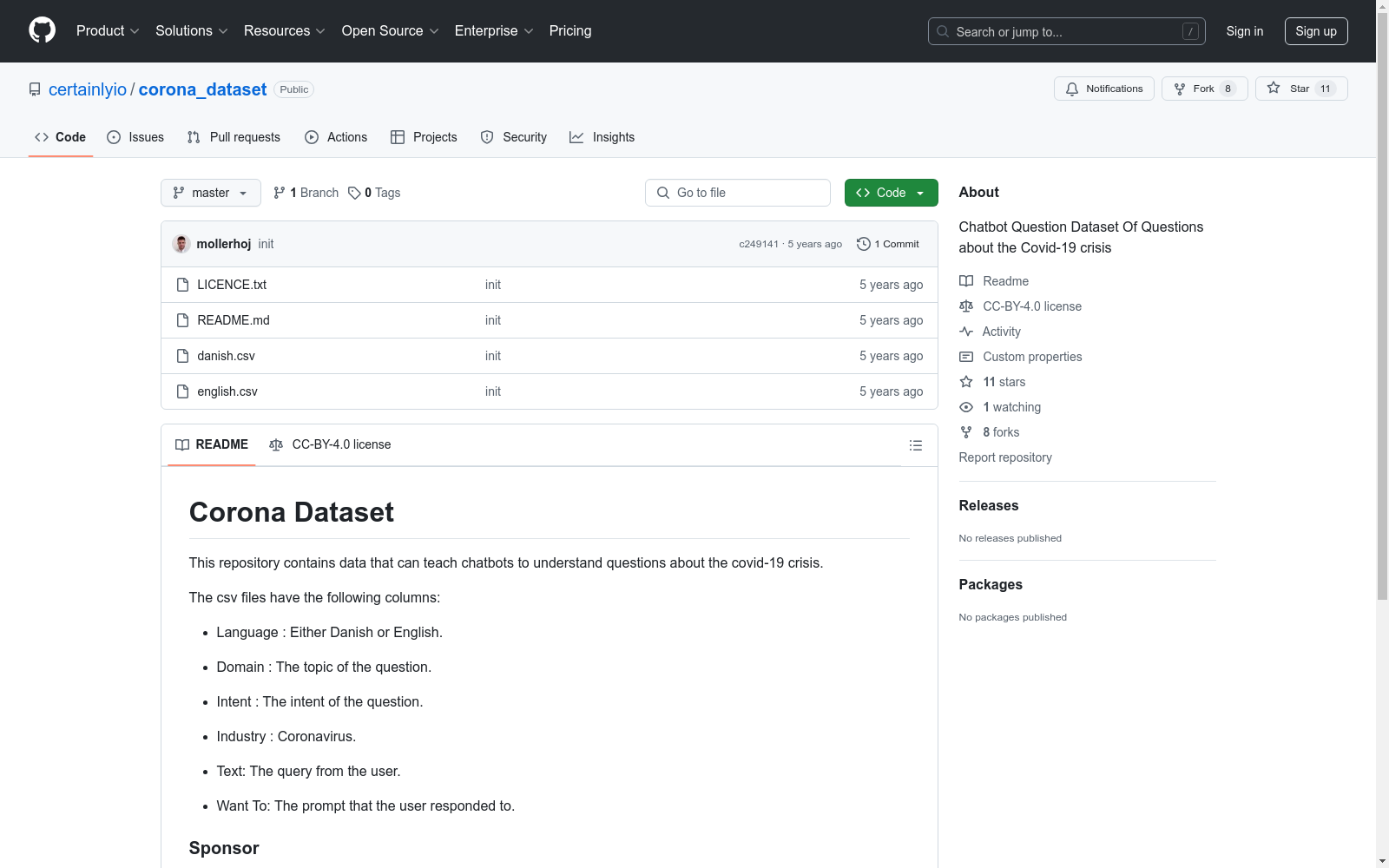This screenshot has height=868, width=1389.
Task: Open the certainlyio owner link
Action: [88, 89]
